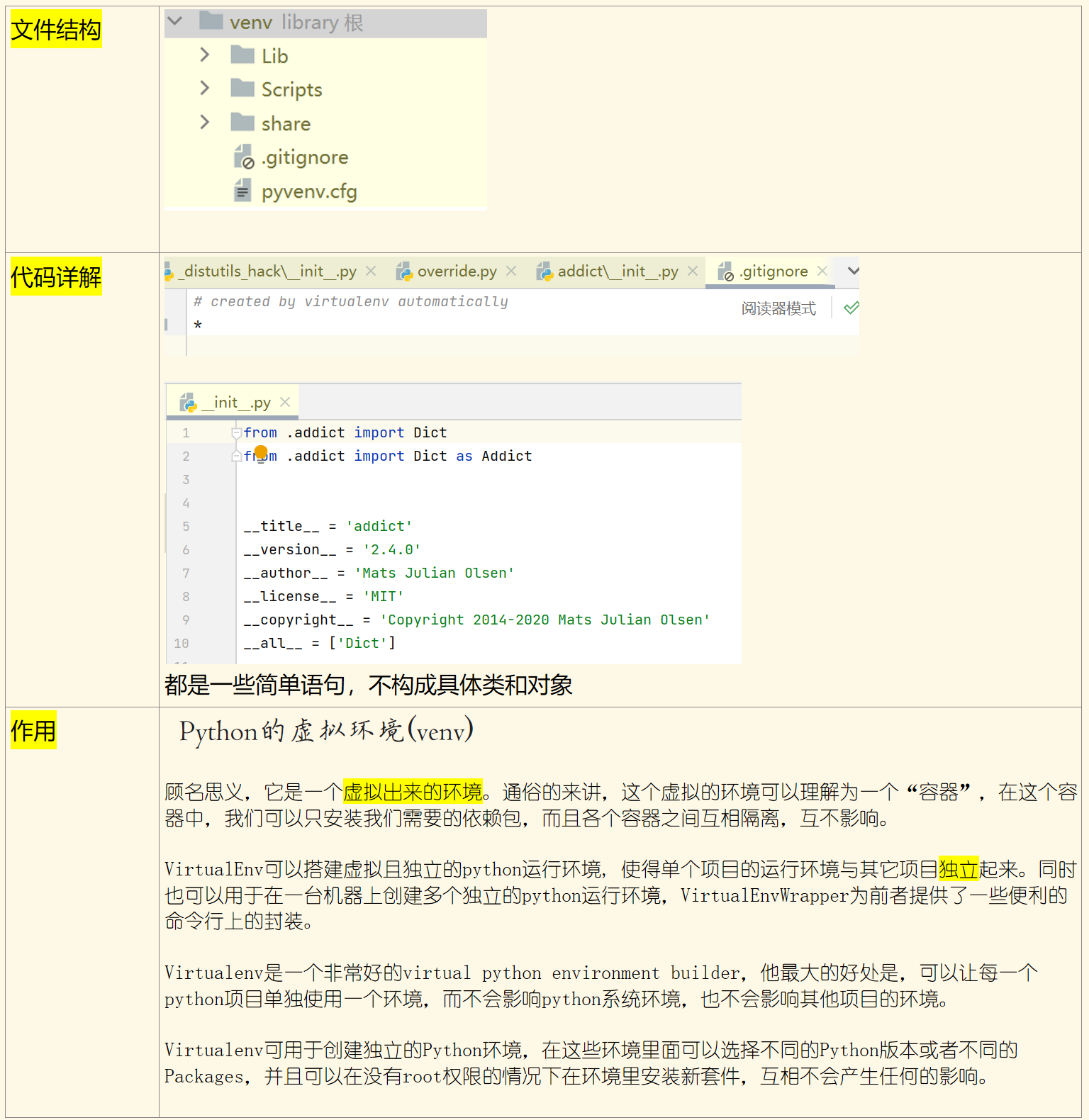1089x1120 pixels.
Task: Click the 'Mats Julian Olsen' author string
Action: point(434,573)
